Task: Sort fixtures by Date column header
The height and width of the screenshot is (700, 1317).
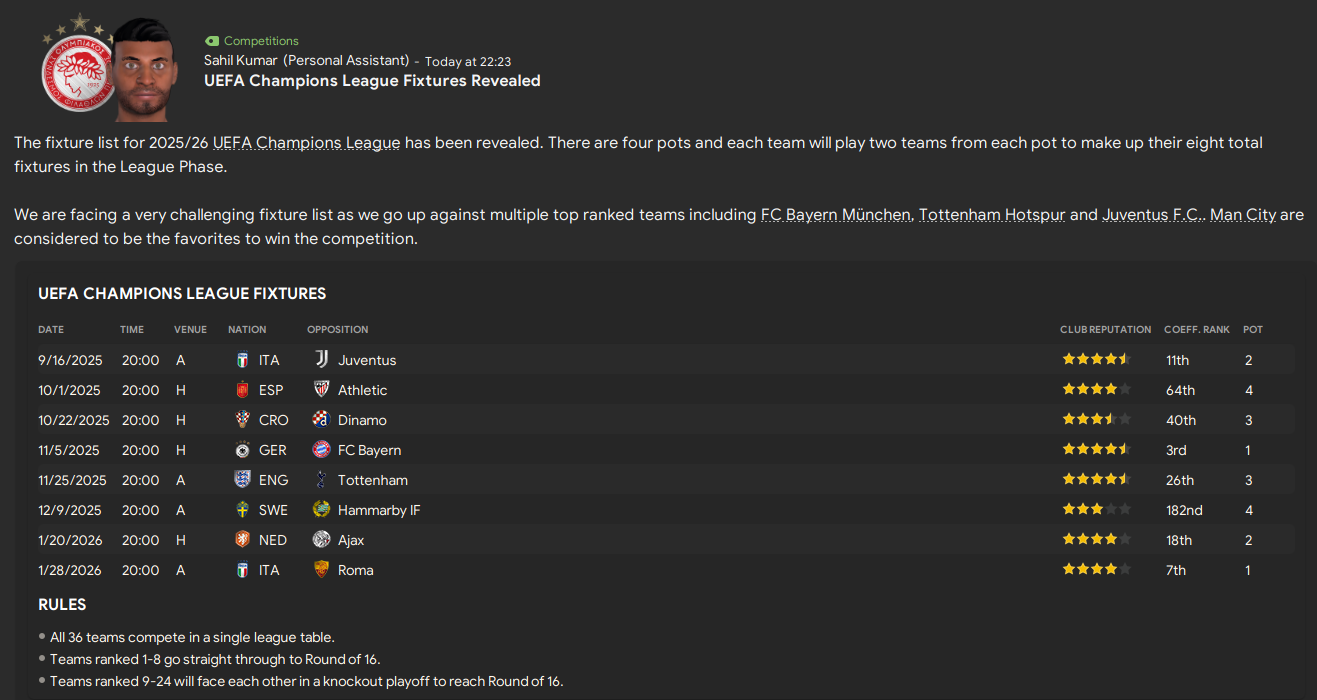Action: [51, 330]
